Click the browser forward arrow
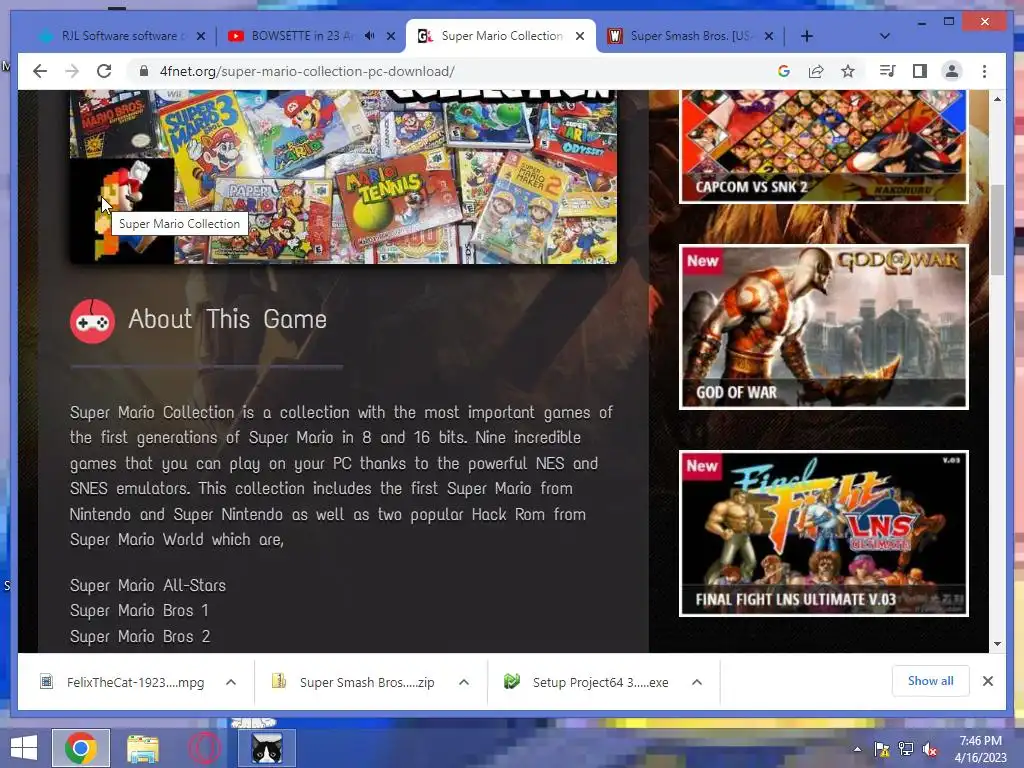 coord(72,71)
